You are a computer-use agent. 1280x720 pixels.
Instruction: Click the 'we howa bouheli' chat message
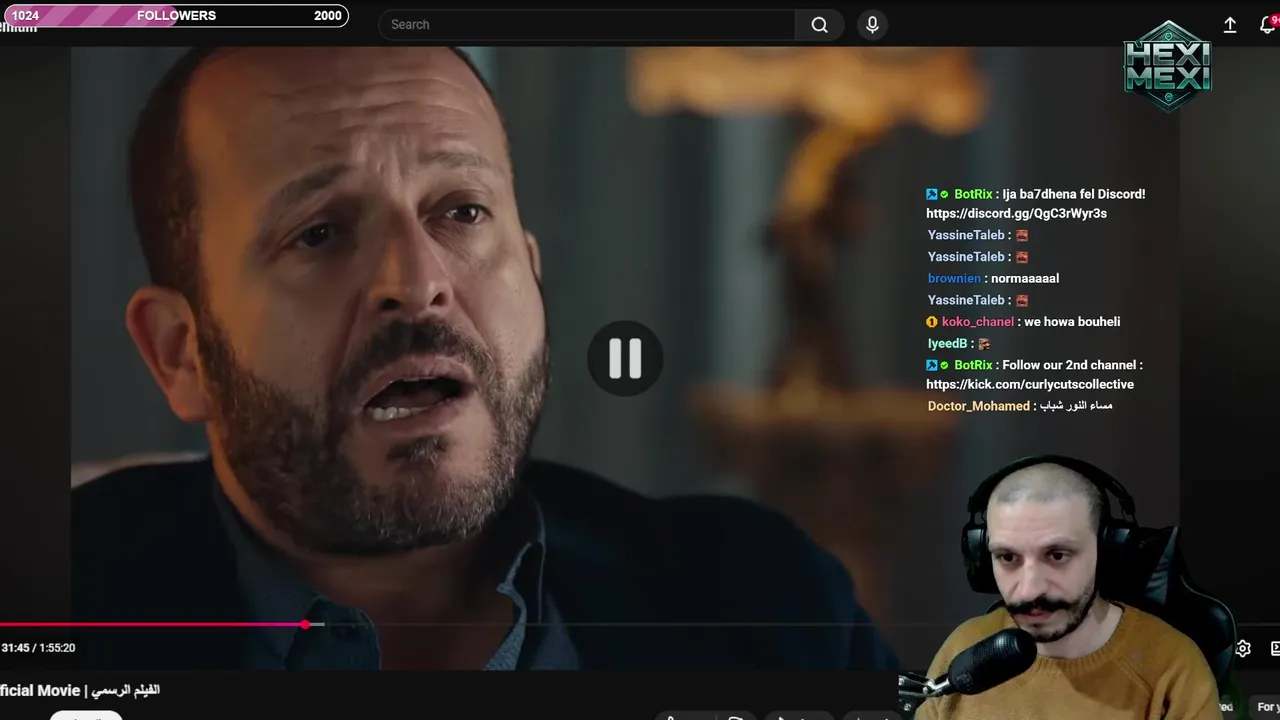point(1072,322)
